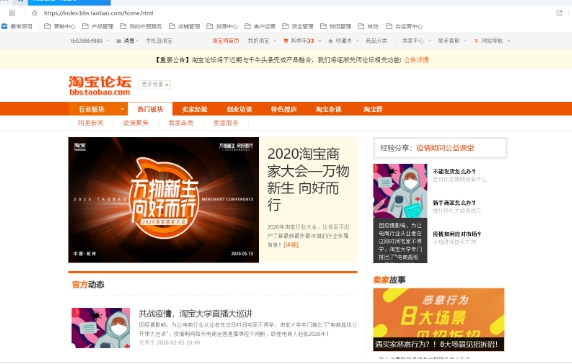572x364 pixels.
Task: Expand the 联系客服 dropdown
Action: pos(452,41)
